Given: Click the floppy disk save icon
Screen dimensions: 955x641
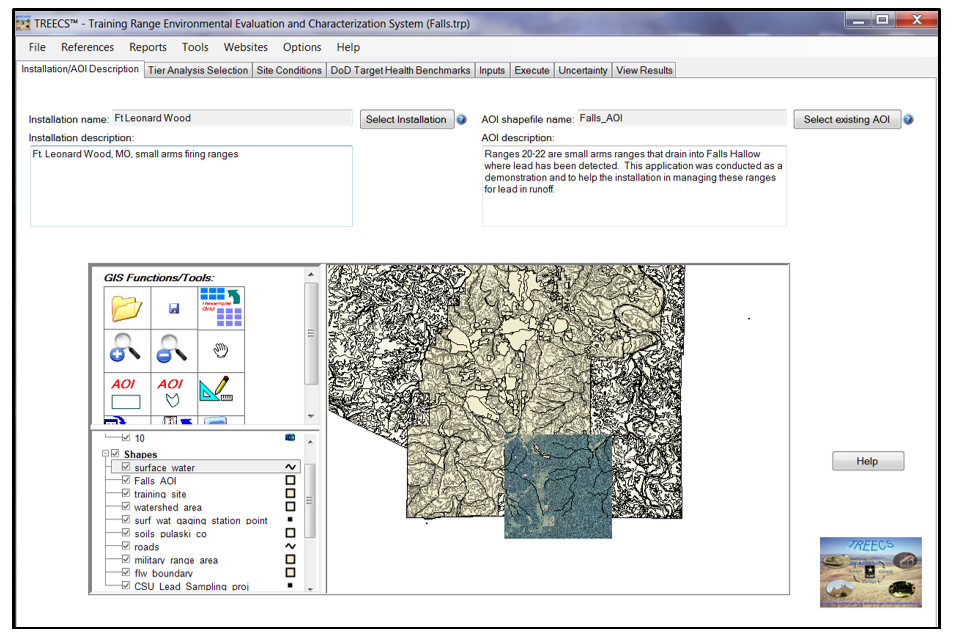Looking at the screenshot, I should [x=174, y=308].
